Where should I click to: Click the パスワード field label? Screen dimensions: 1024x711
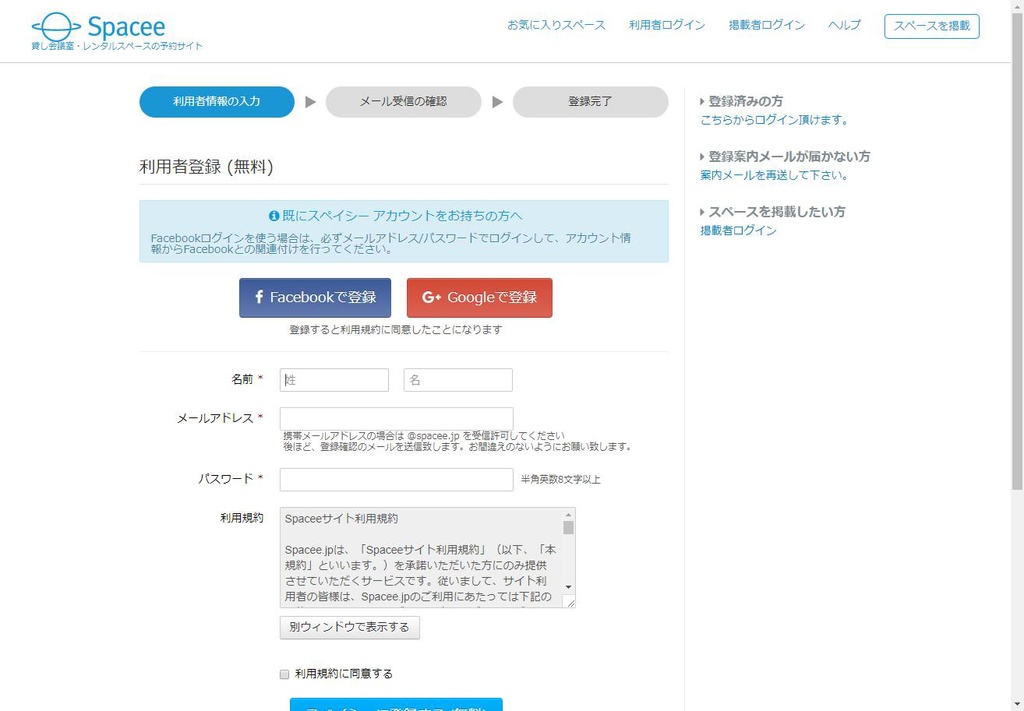225,479
